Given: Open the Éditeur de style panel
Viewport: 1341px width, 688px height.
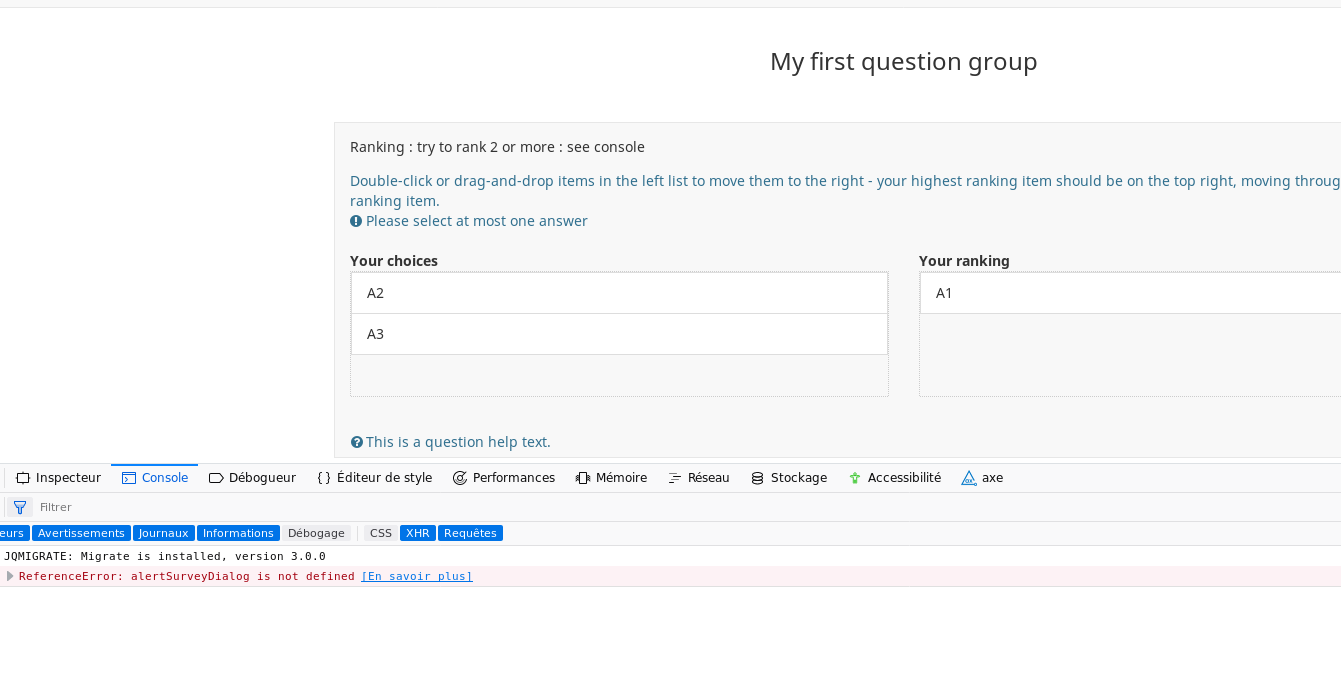Looking at the screenshot, I should tap(374, 478).
